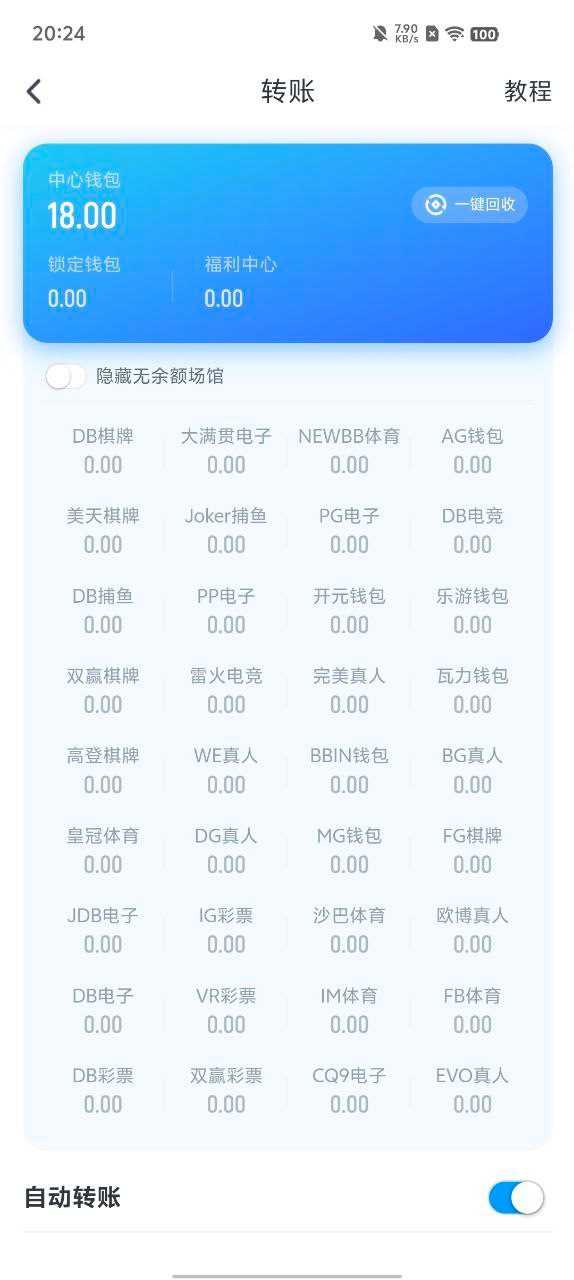
Task: Open the 教程 tutorial link
Action: pos(528,91)
